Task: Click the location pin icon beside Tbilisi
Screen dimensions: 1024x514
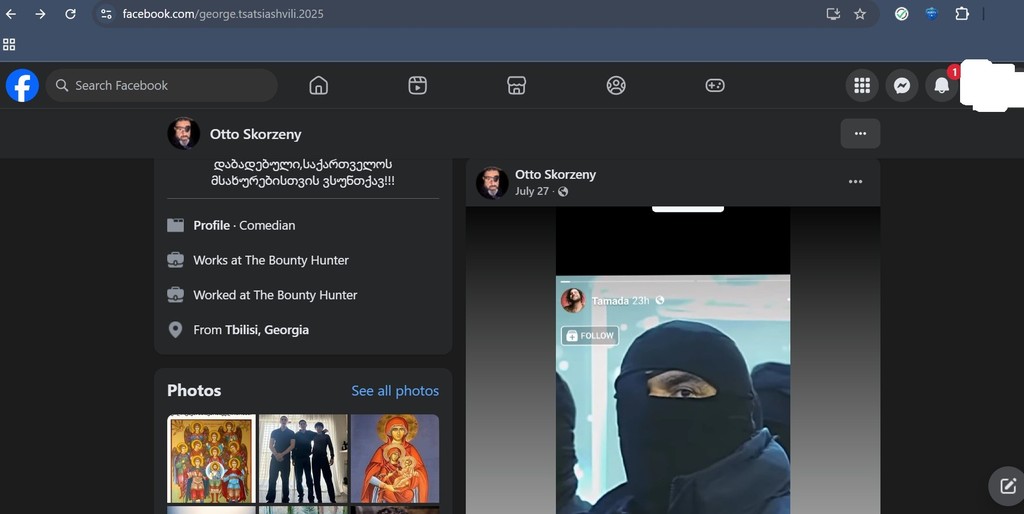Action: pos(175,330)
